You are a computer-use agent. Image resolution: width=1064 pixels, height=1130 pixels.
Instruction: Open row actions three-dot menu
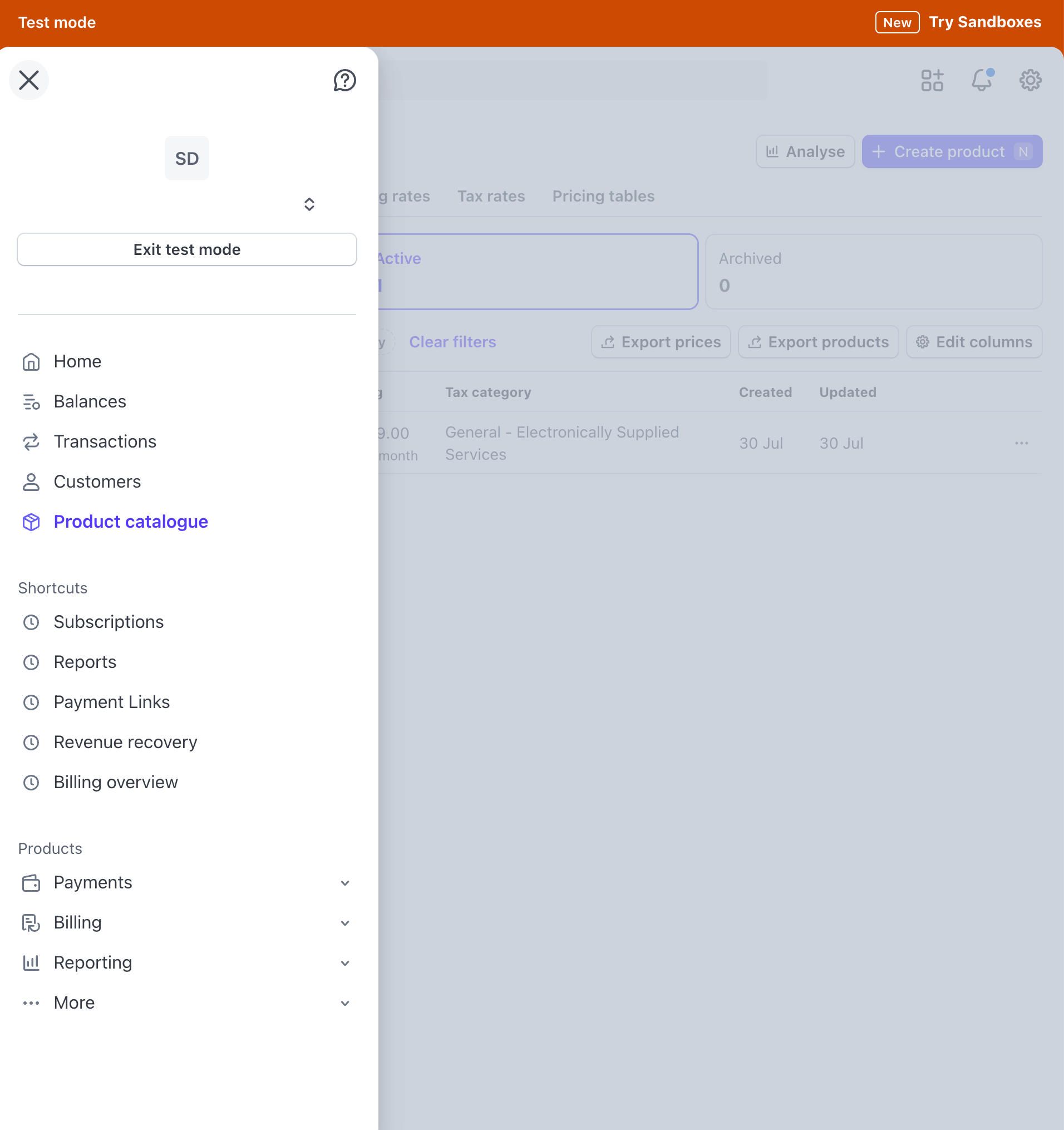(x=1021, y=443)
